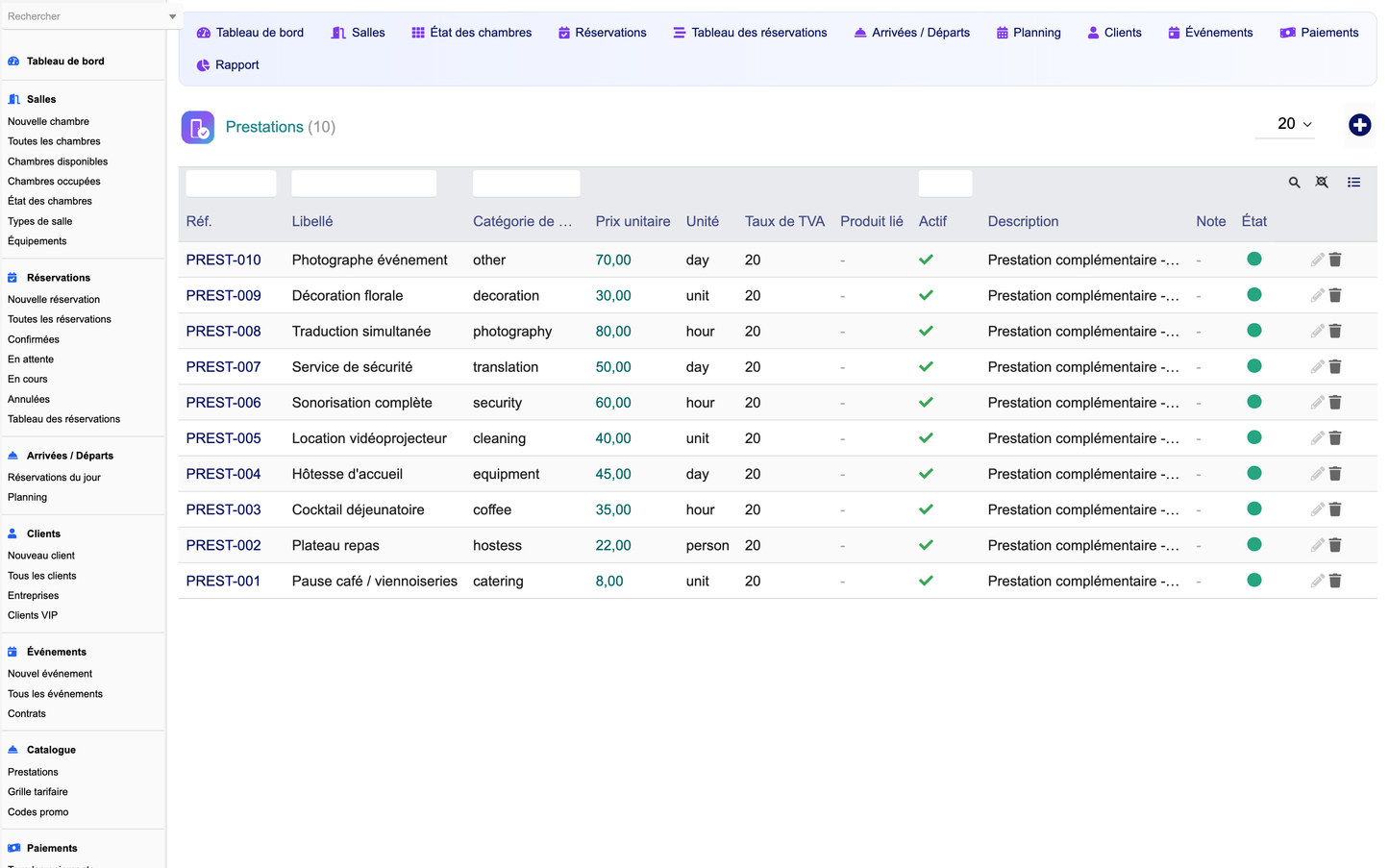
Task: Delete PREST-007 using the trash icon
Action: (x=1335, y=366)
